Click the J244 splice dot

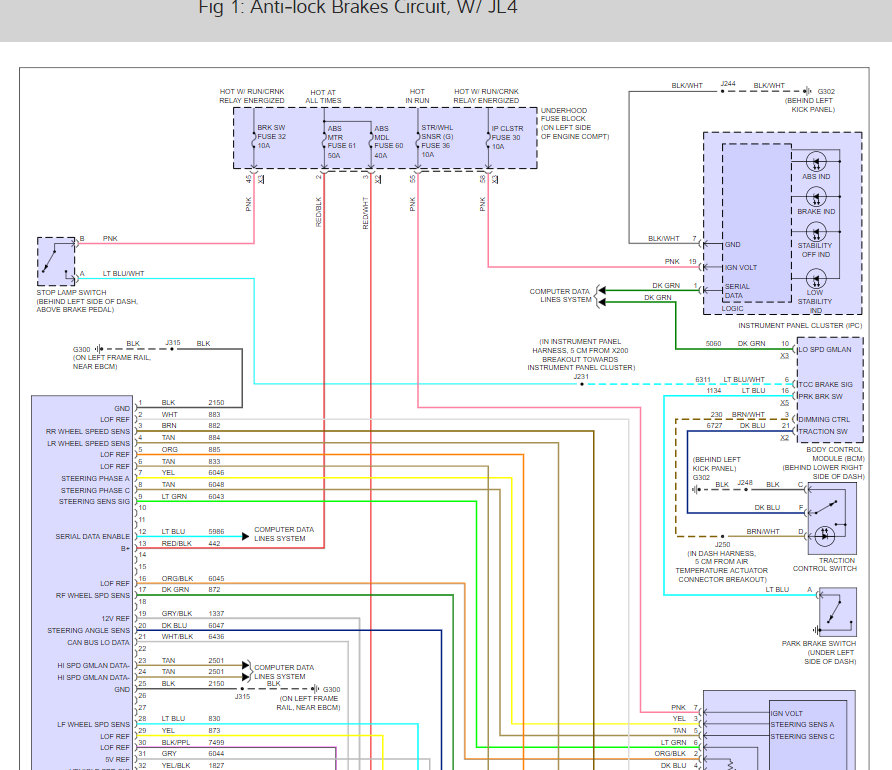tap(722, 91)
